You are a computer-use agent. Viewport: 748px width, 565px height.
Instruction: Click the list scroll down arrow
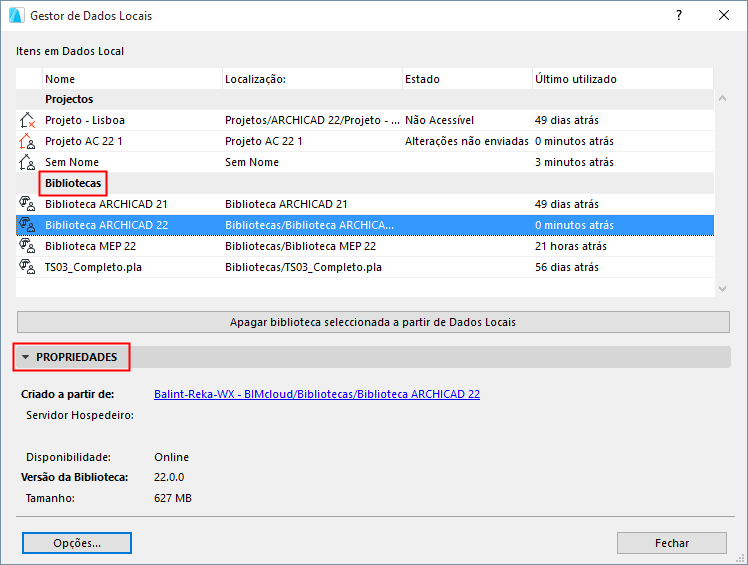point(722,289)
